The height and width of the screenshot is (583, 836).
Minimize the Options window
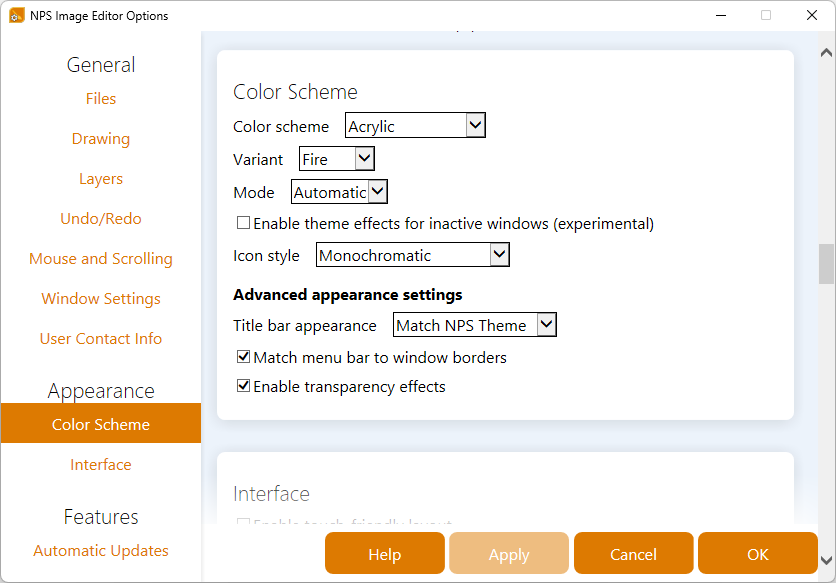721,15
